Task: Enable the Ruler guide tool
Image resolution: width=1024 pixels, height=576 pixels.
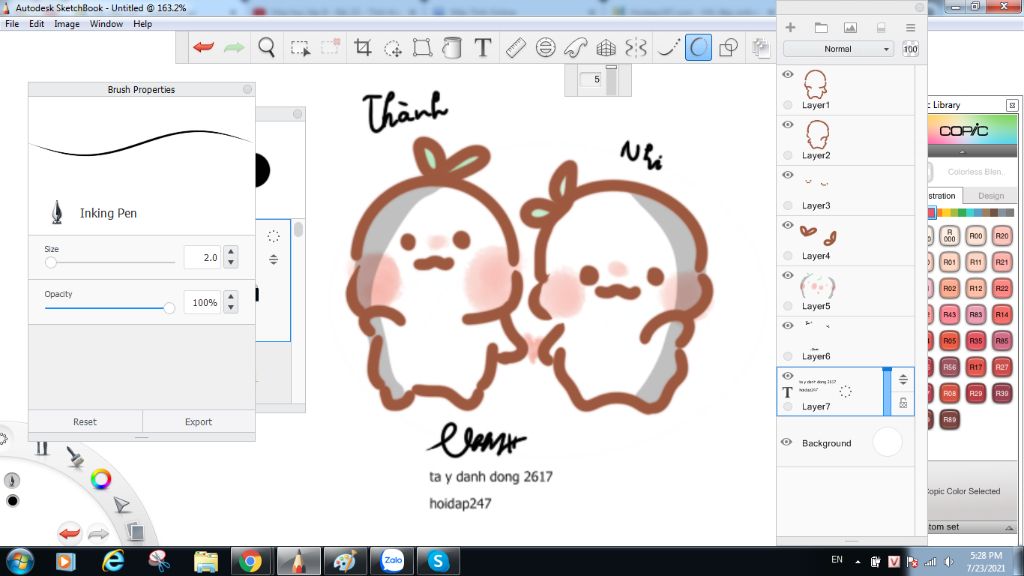Action: (x=515, y=47)
